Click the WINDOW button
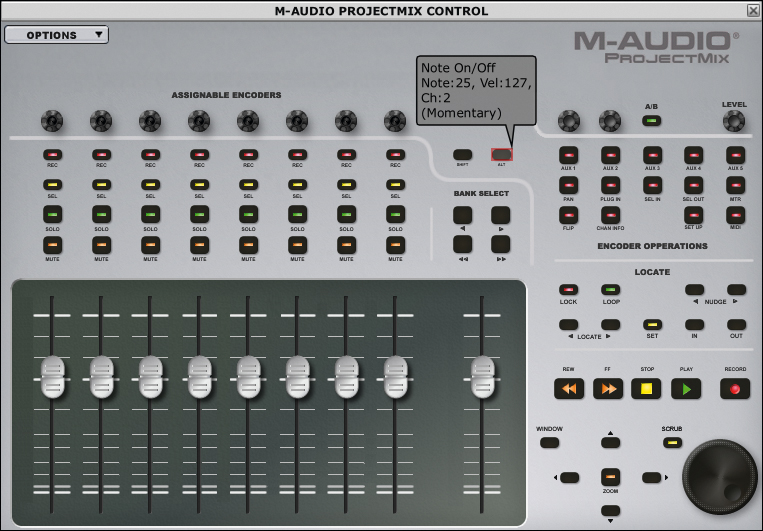Screen dimensions: 763x531 click(549, 442)
